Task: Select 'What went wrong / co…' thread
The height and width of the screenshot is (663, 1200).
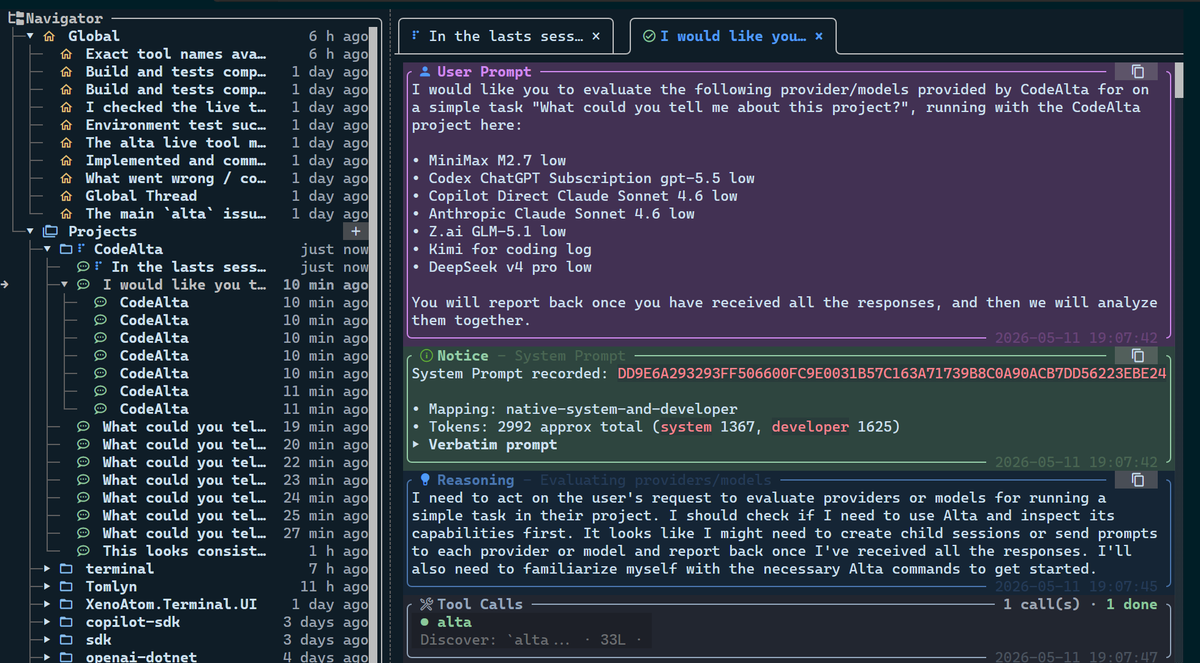Action: coord(176,178)
